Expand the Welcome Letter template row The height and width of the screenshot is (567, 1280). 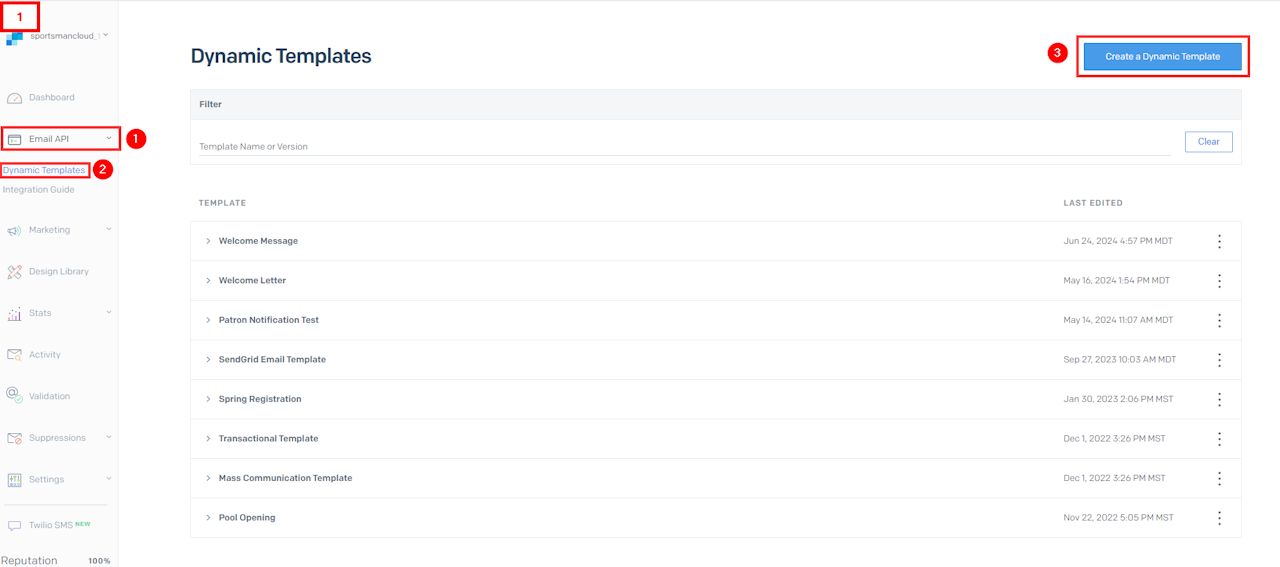(208, 281)
